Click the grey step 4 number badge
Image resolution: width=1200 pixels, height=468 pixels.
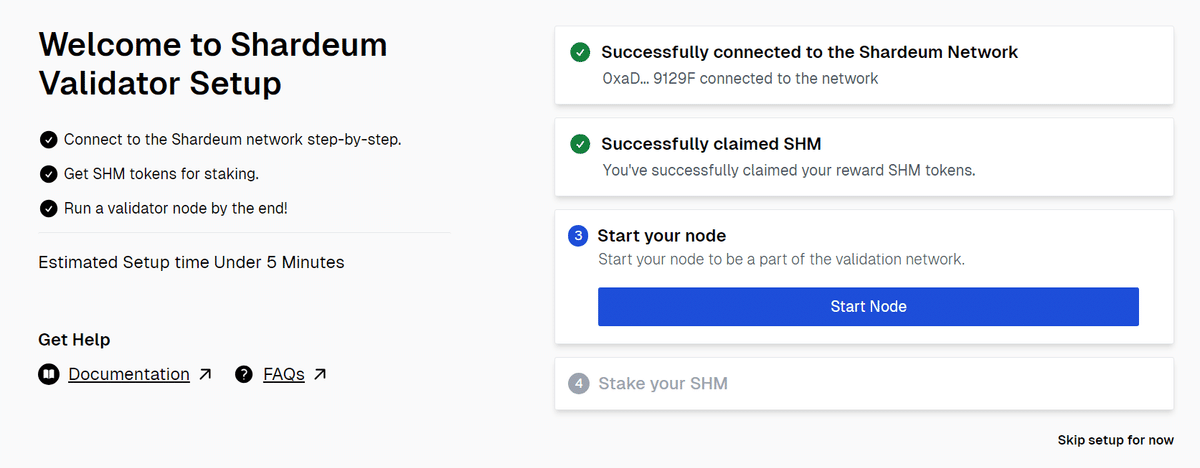[578, 383]
